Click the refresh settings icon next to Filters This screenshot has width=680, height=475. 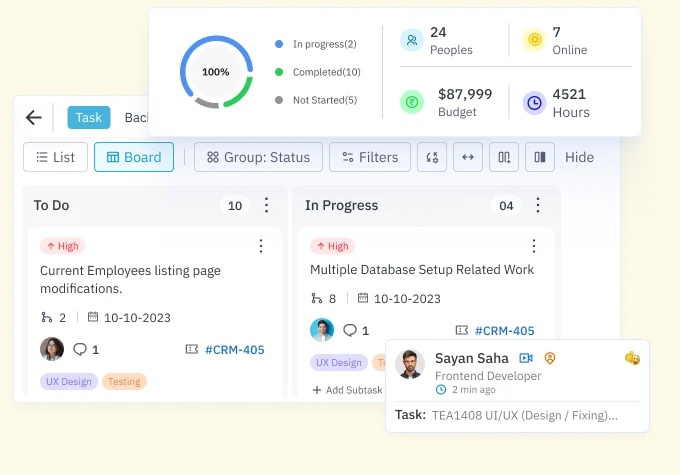[x=432, y=157]
